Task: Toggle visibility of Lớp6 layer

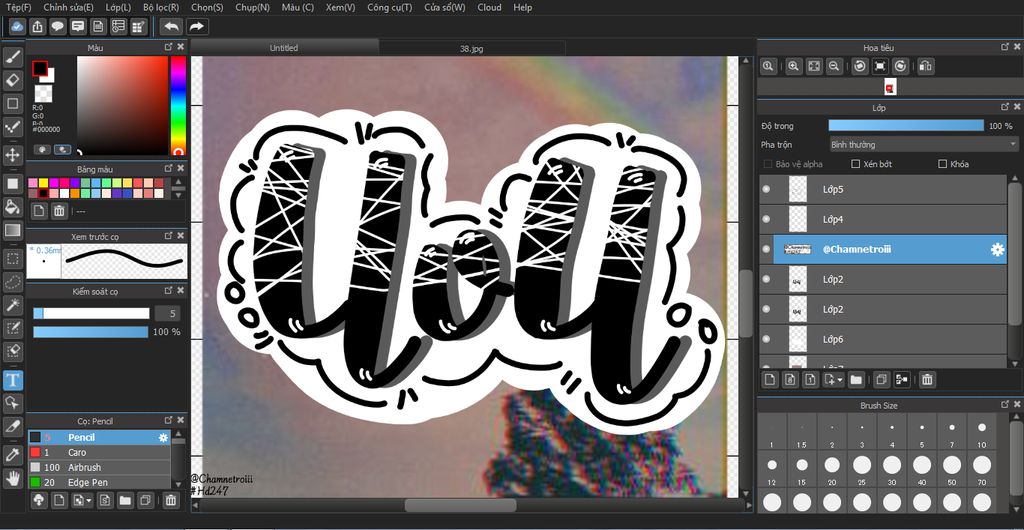Action: click(766, 339)
